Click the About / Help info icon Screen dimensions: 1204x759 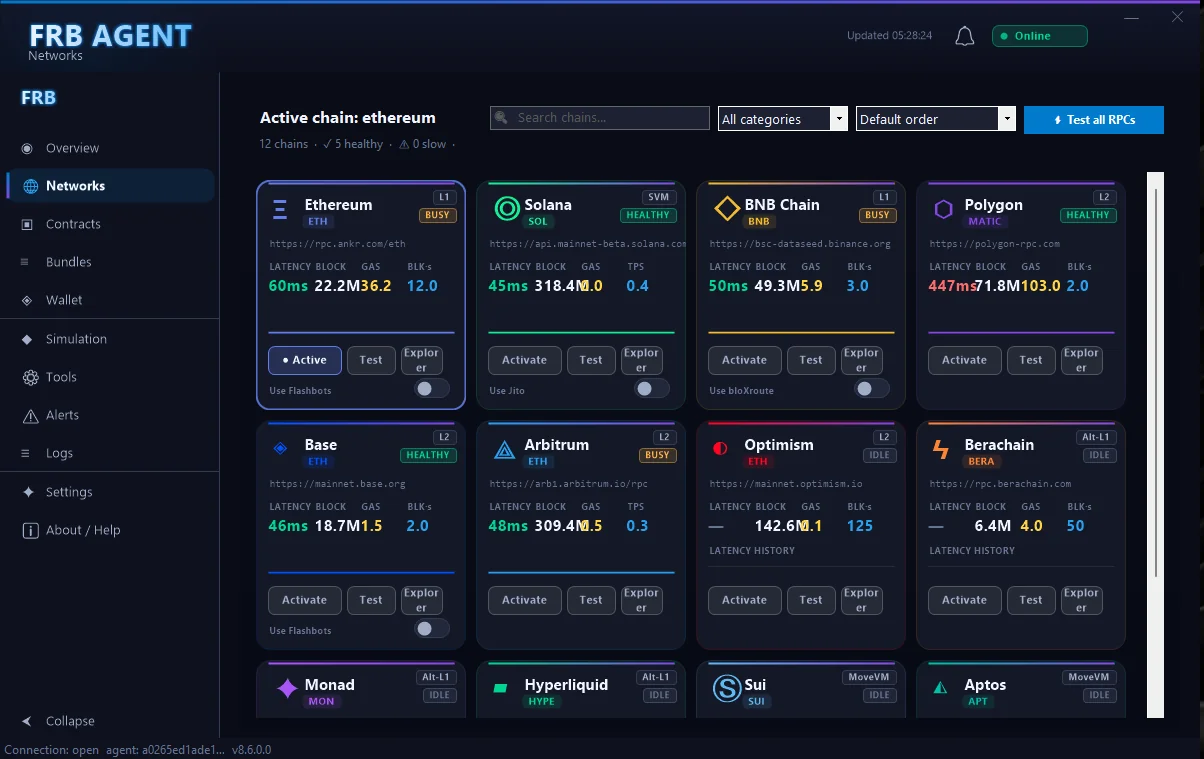point(30,530)
